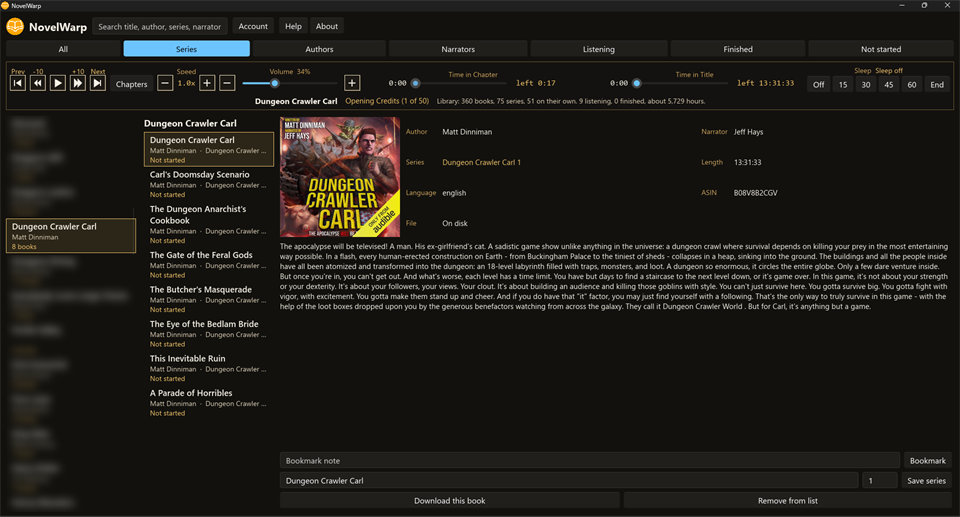This screenshot has height=517, width=960.
Task: Turn the sleep timer Off
Action: point(819,85)
